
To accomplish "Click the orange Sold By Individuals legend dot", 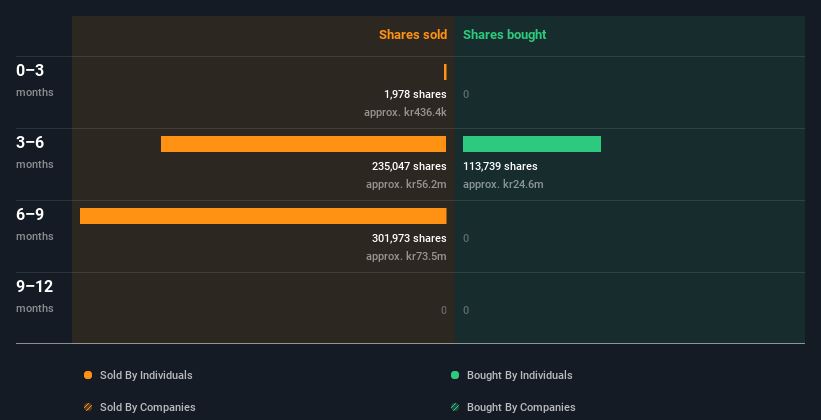I will click(88, 375).
